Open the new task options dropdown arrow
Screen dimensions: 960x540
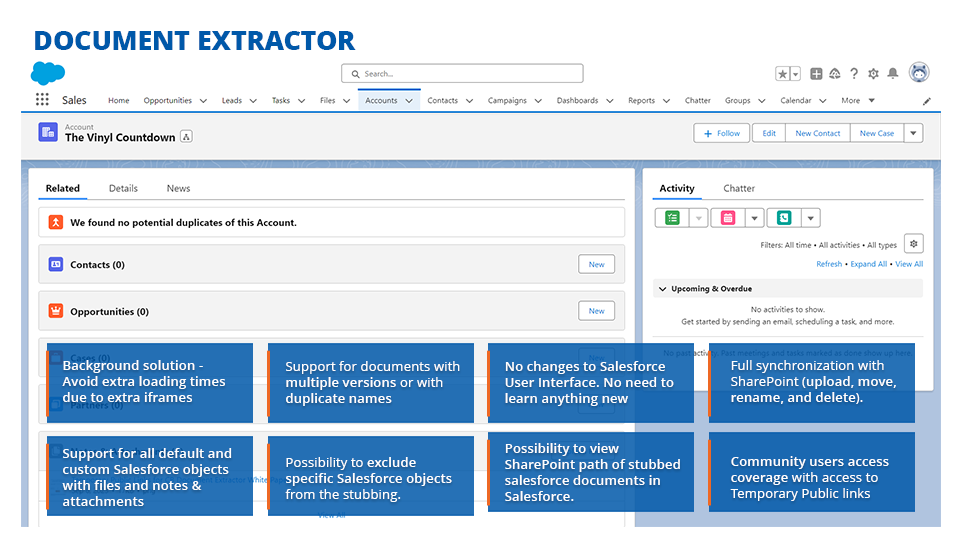pos(699,218)
